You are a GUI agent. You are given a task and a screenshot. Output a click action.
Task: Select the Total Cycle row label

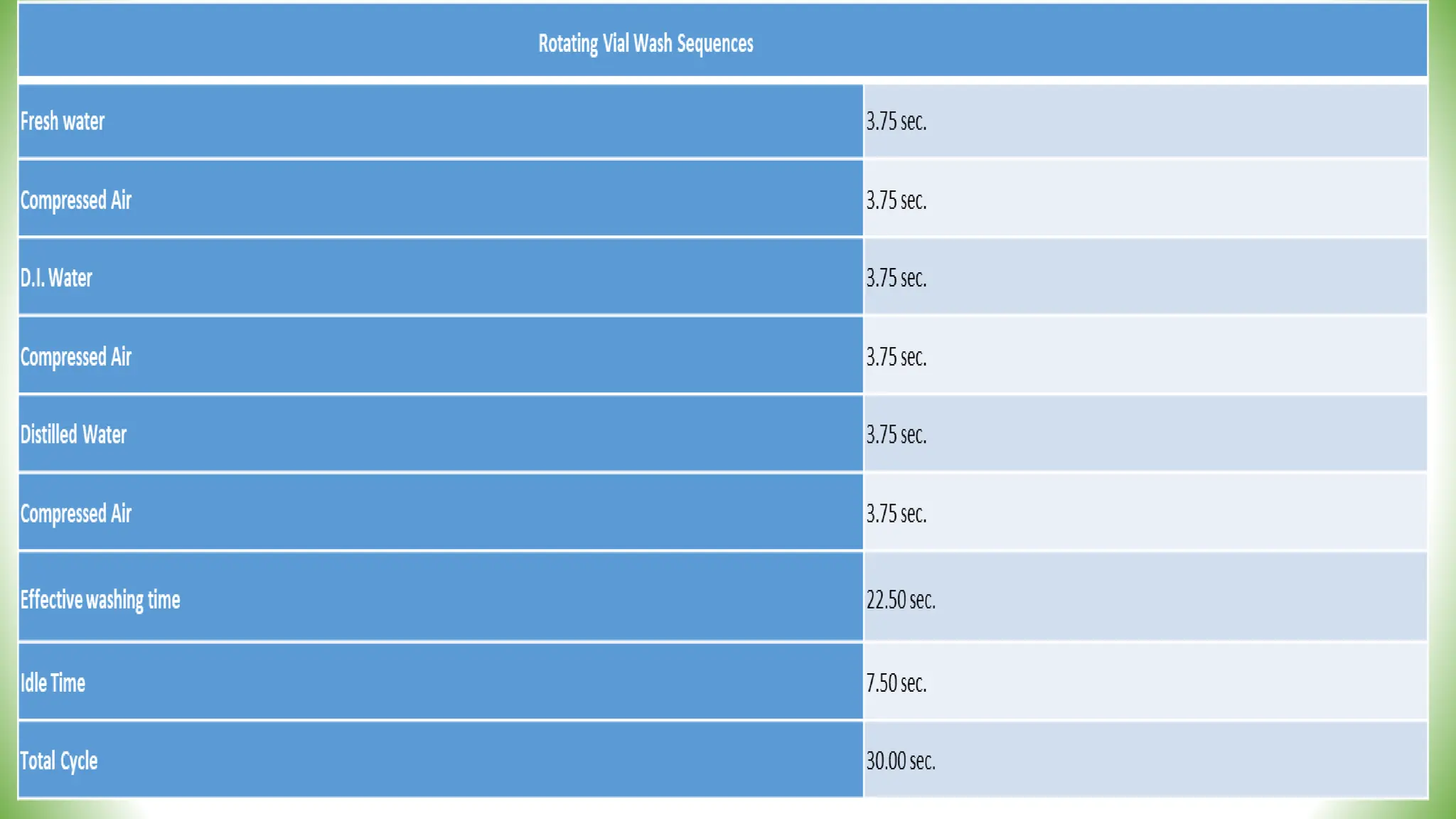click(58, 761)
